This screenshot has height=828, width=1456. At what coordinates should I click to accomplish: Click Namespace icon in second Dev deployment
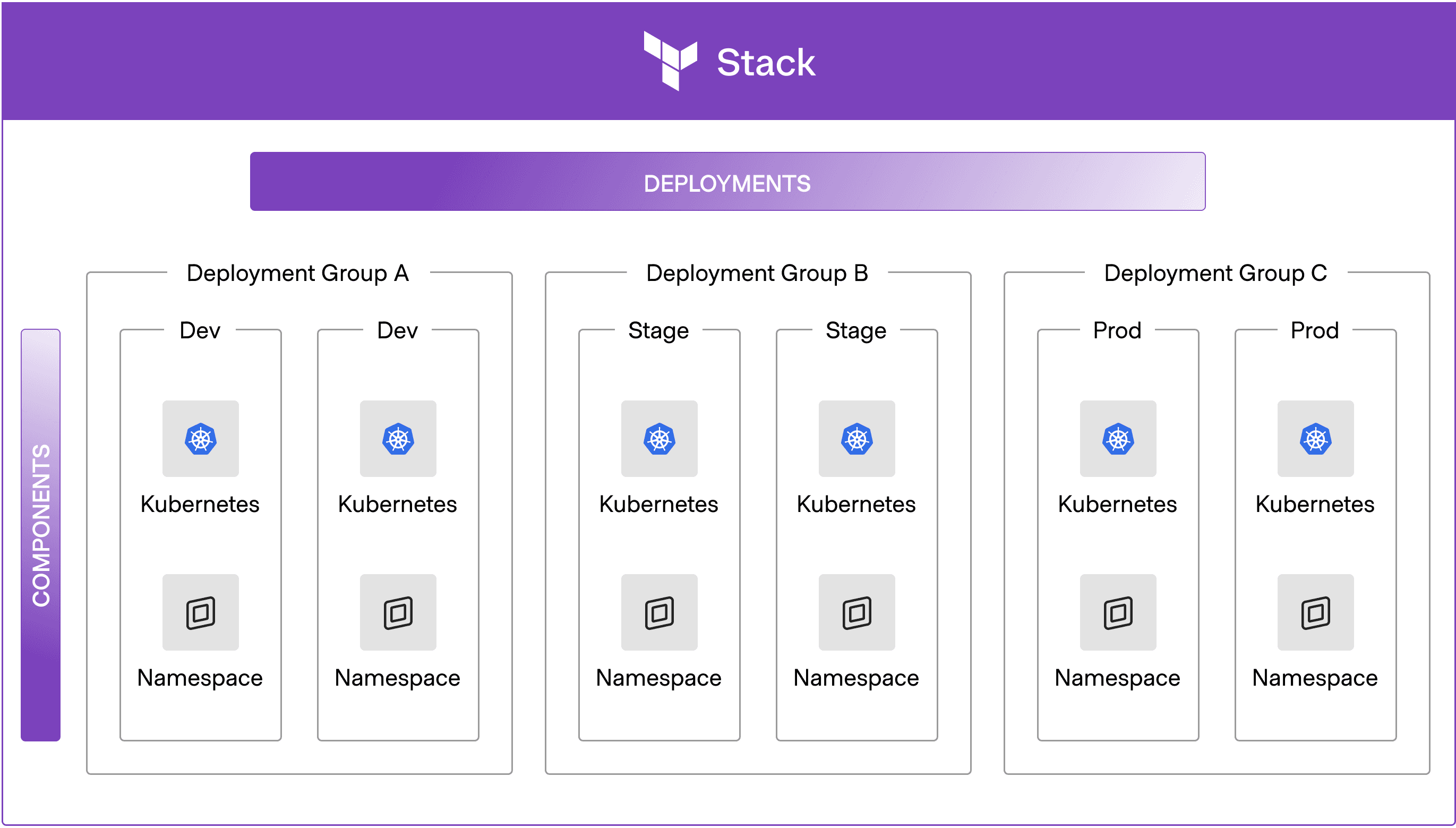pyautogui.click(x=398, y=612)
